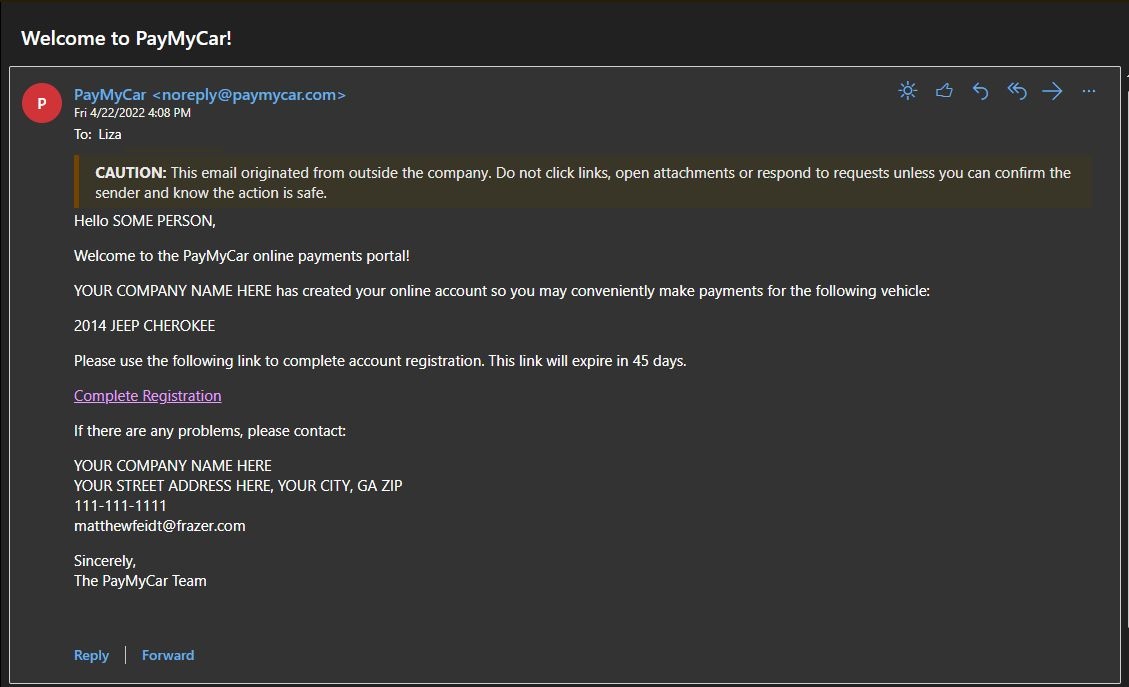The width and height of the screenshot is (1129, 687).
Task: Click the date Fri 4/22/2022 4:08 PM
Action: point(132,112)
